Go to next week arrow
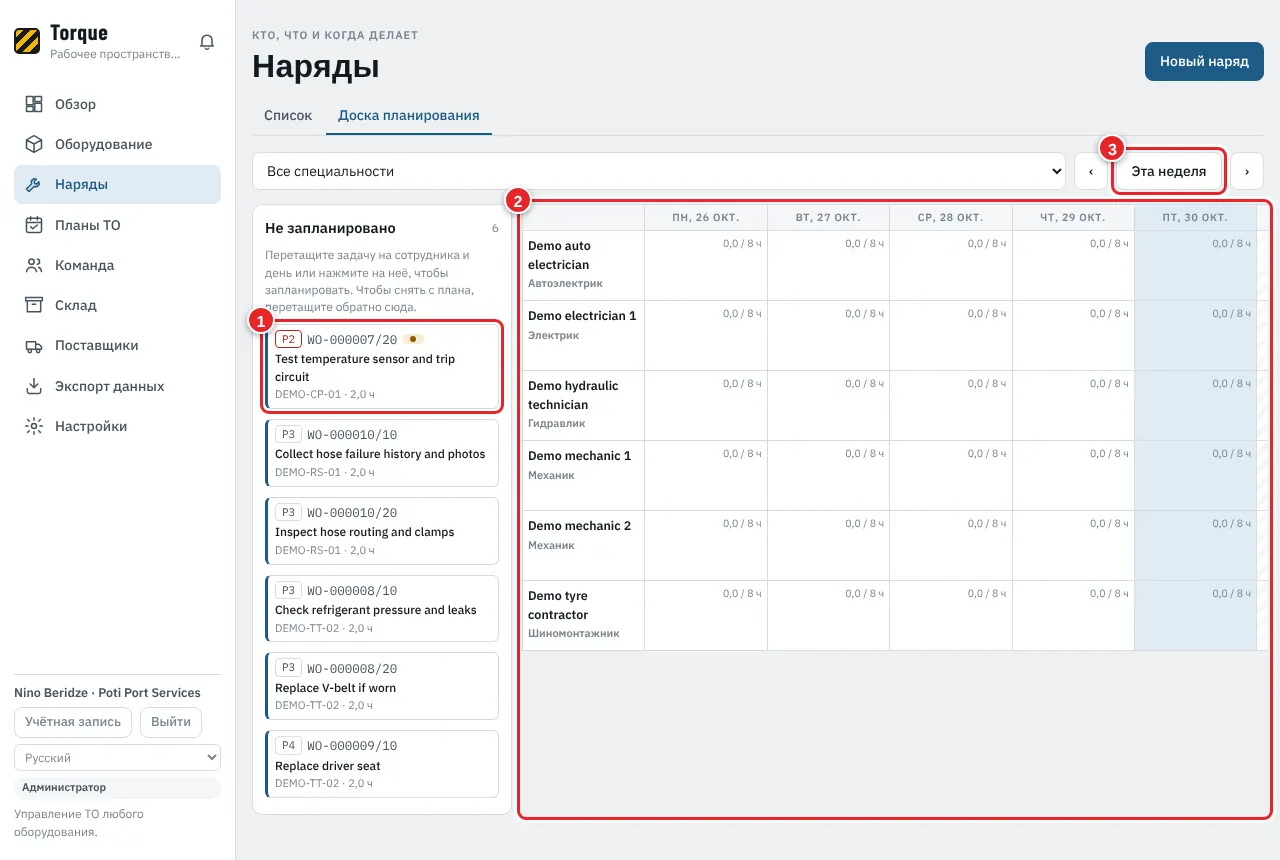Screen dimensions: 1280x860 (1247, 171)
